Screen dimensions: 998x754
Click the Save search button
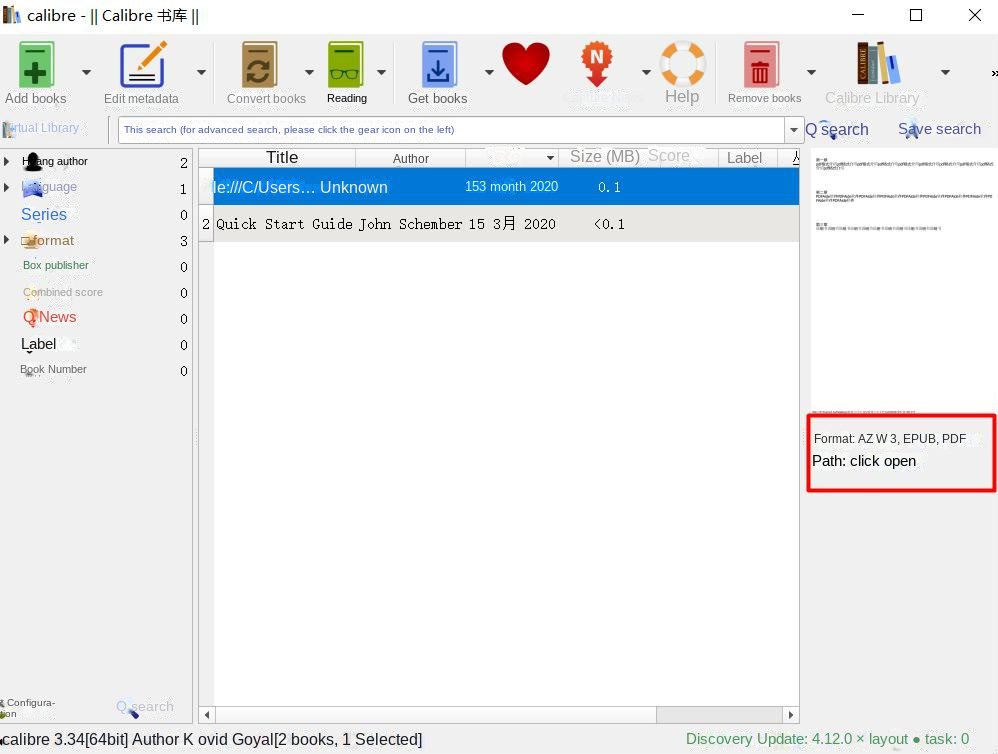pos(938,129)
